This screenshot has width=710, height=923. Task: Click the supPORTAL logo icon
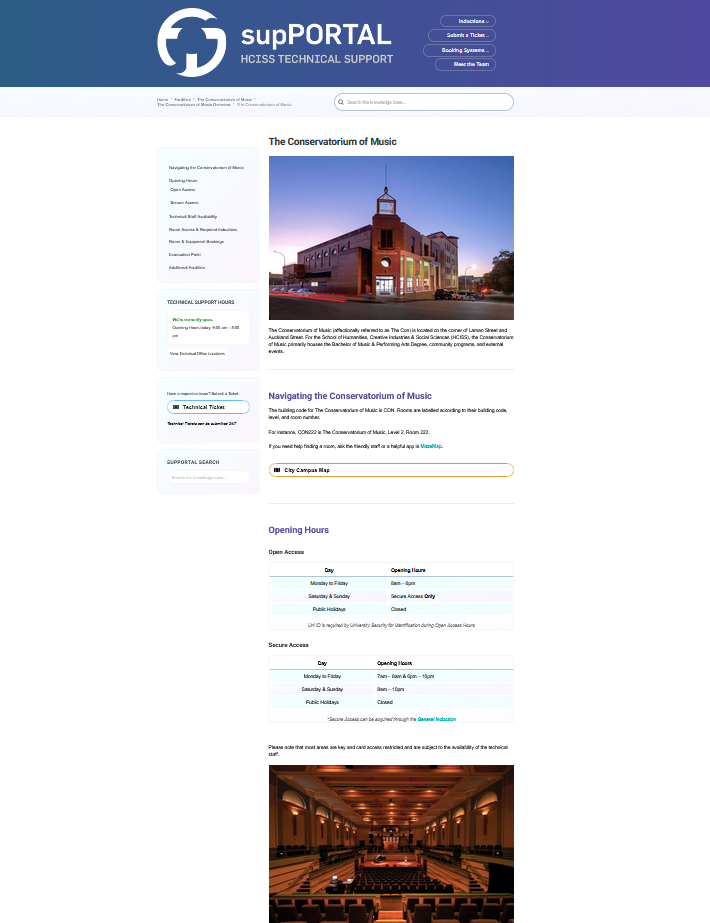192,42
